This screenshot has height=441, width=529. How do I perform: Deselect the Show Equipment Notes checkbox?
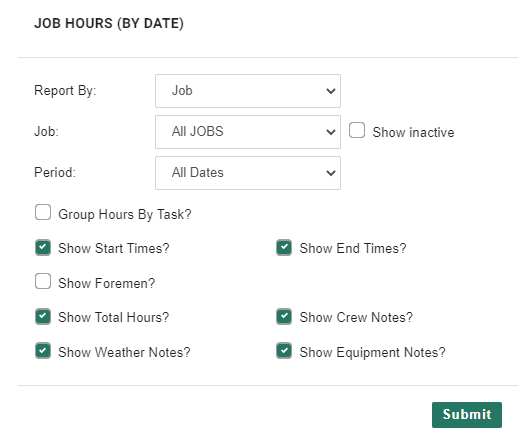tap(284, 351)
